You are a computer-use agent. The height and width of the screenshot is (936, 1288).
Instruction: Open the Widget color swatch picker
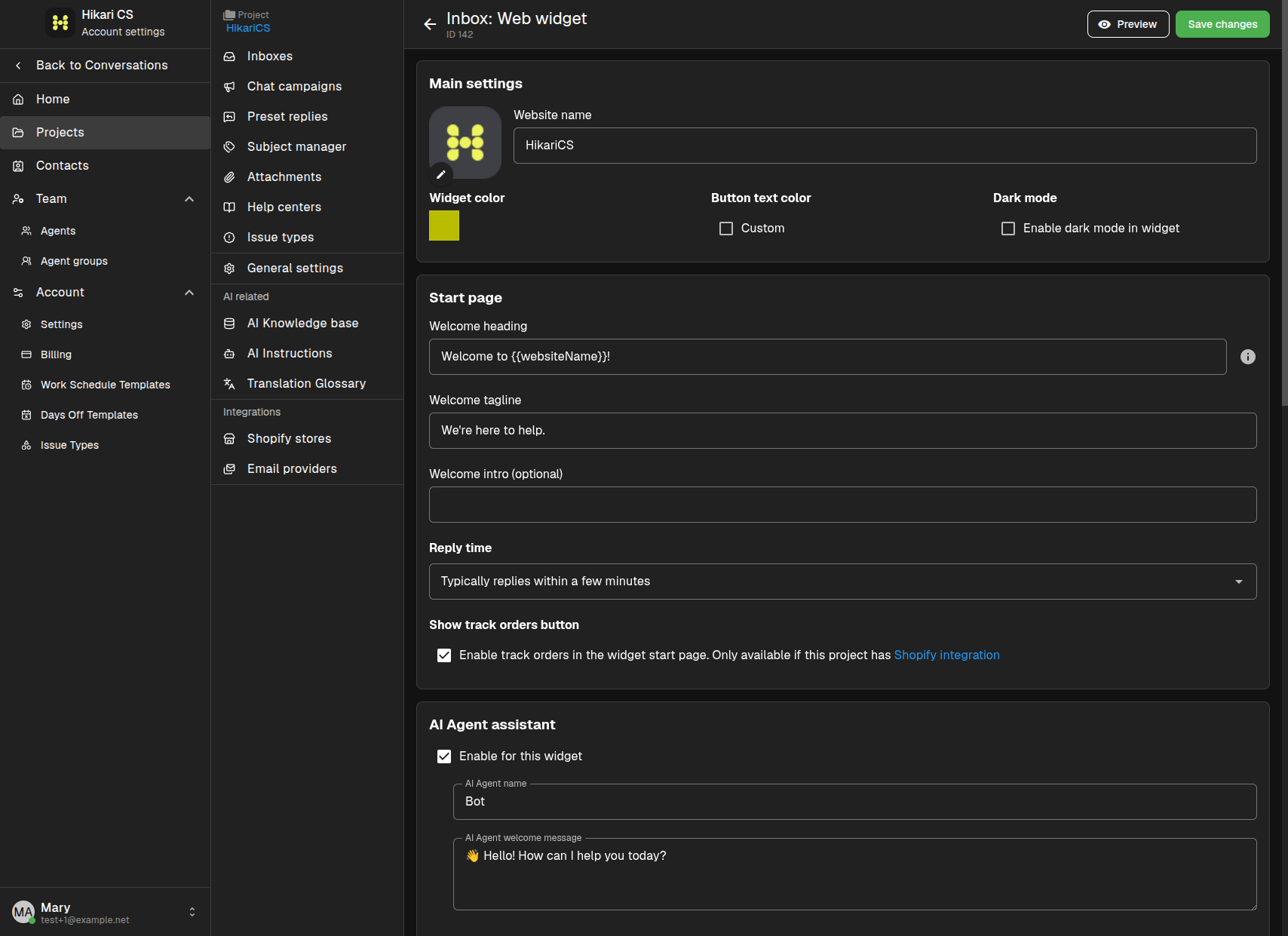click(444, 226)
